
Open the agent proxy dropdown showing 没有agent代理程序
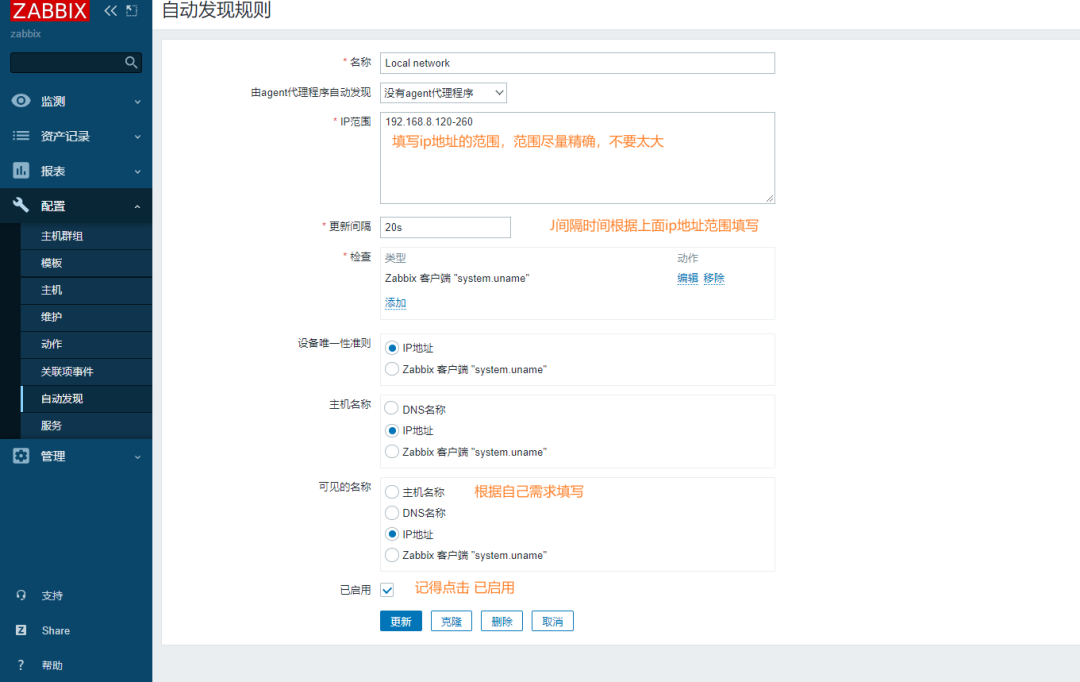click(443, 92)
